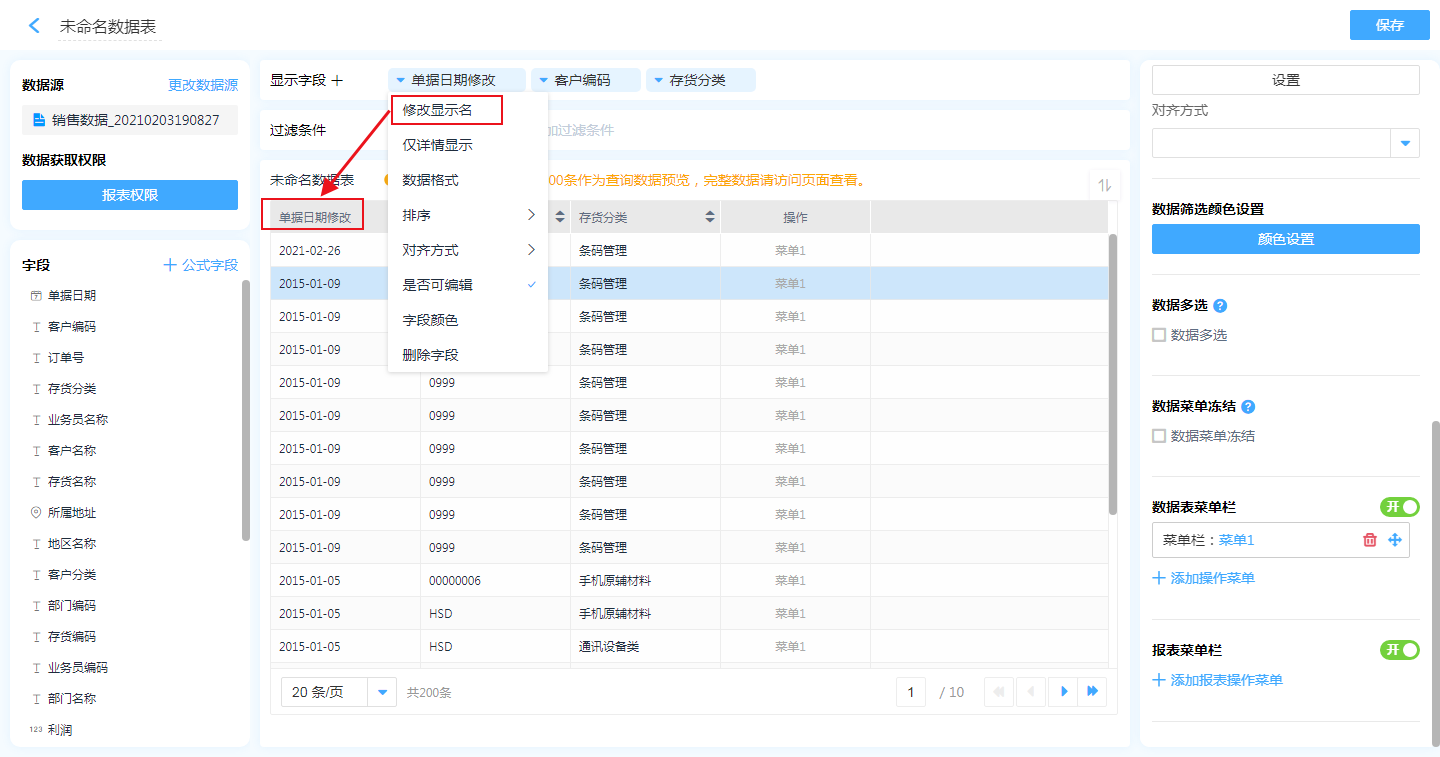The height and width of the screenshot is (757, 1440).
Task: Toggle off the 报表菜单栏 switch
Action: [x=1399, y=650]
